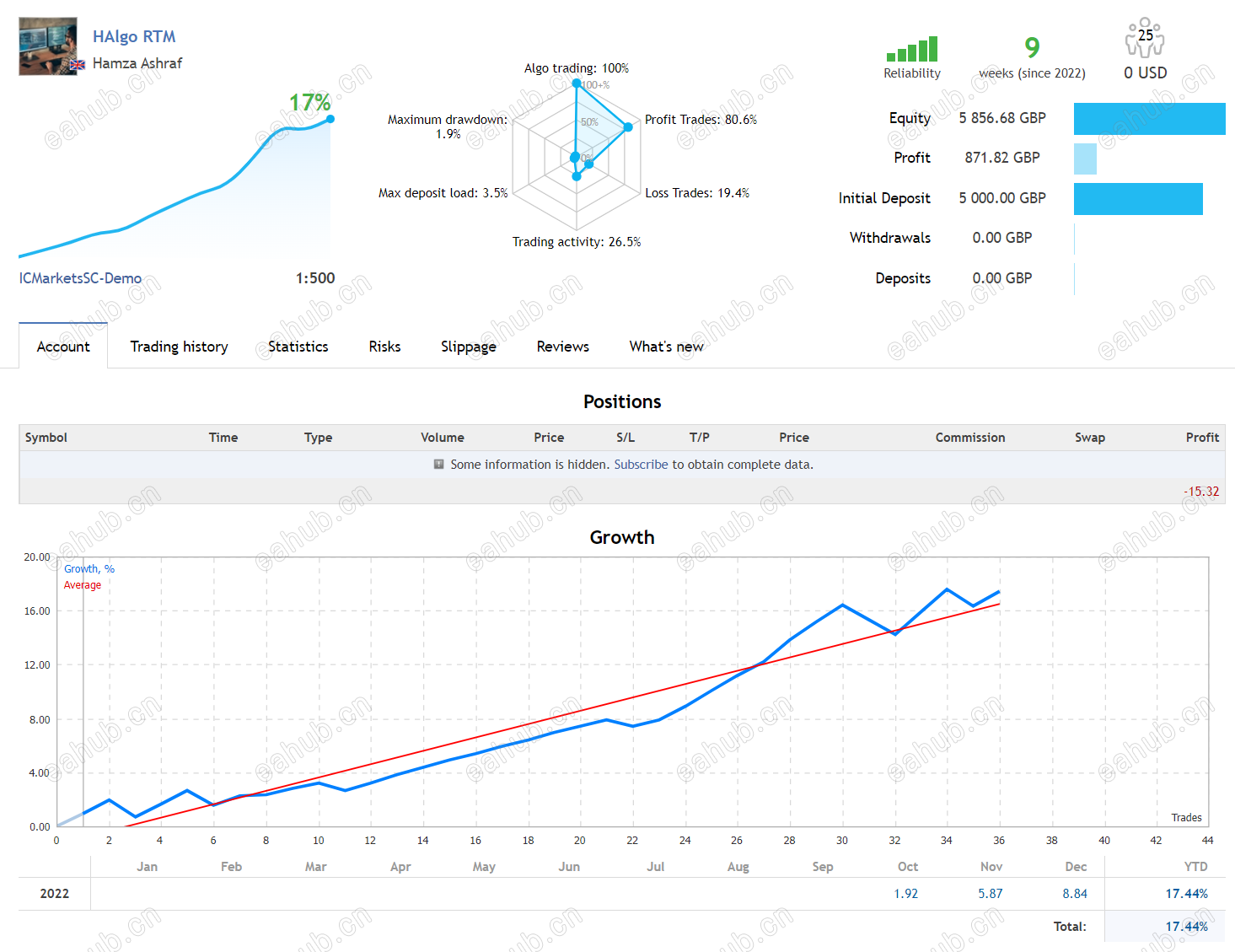Click the Equity value 5 856.68 GBP
The image size is (1235, 952).
pyautogui.click(x=1002, y=118)
